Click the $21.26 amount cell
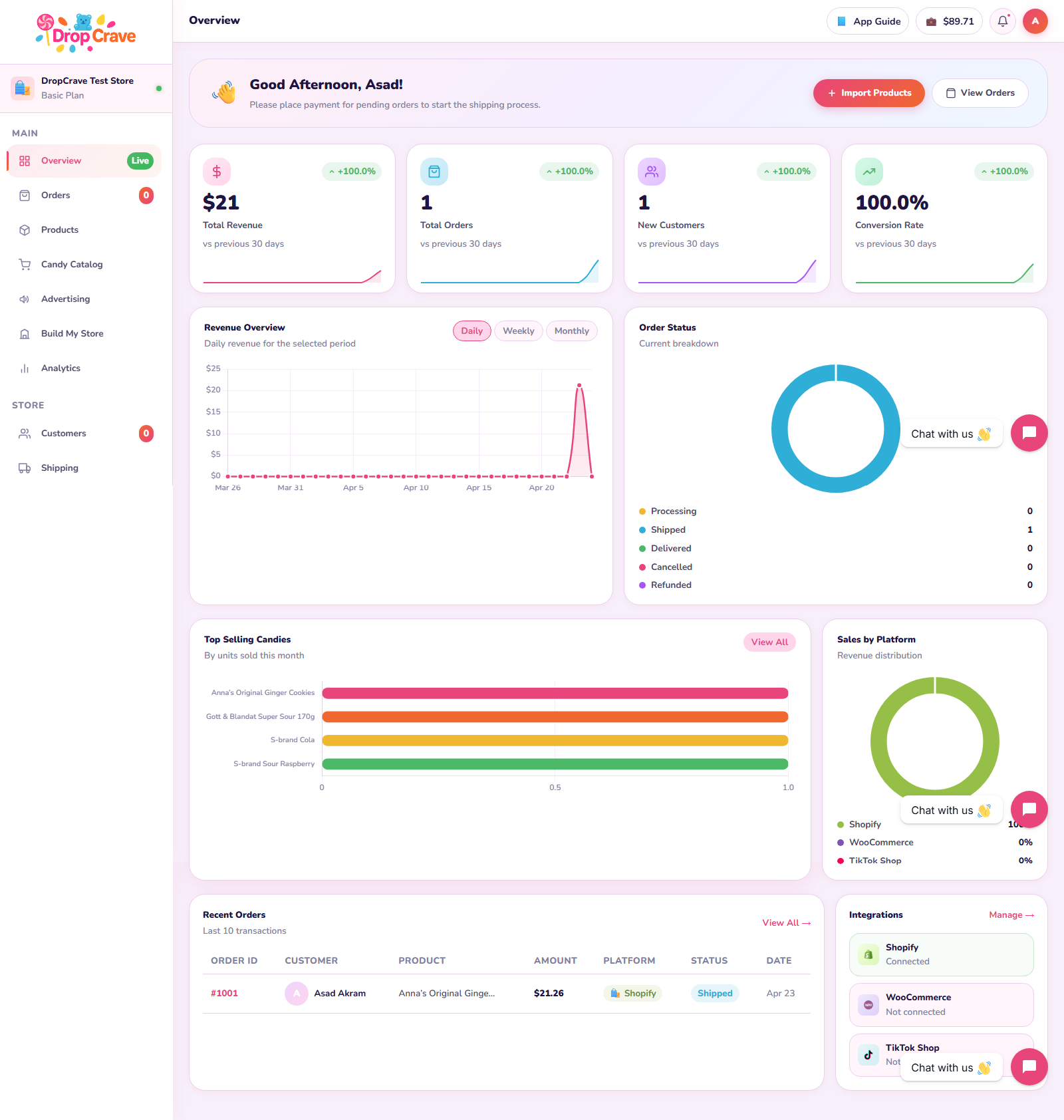 [549, 994]
